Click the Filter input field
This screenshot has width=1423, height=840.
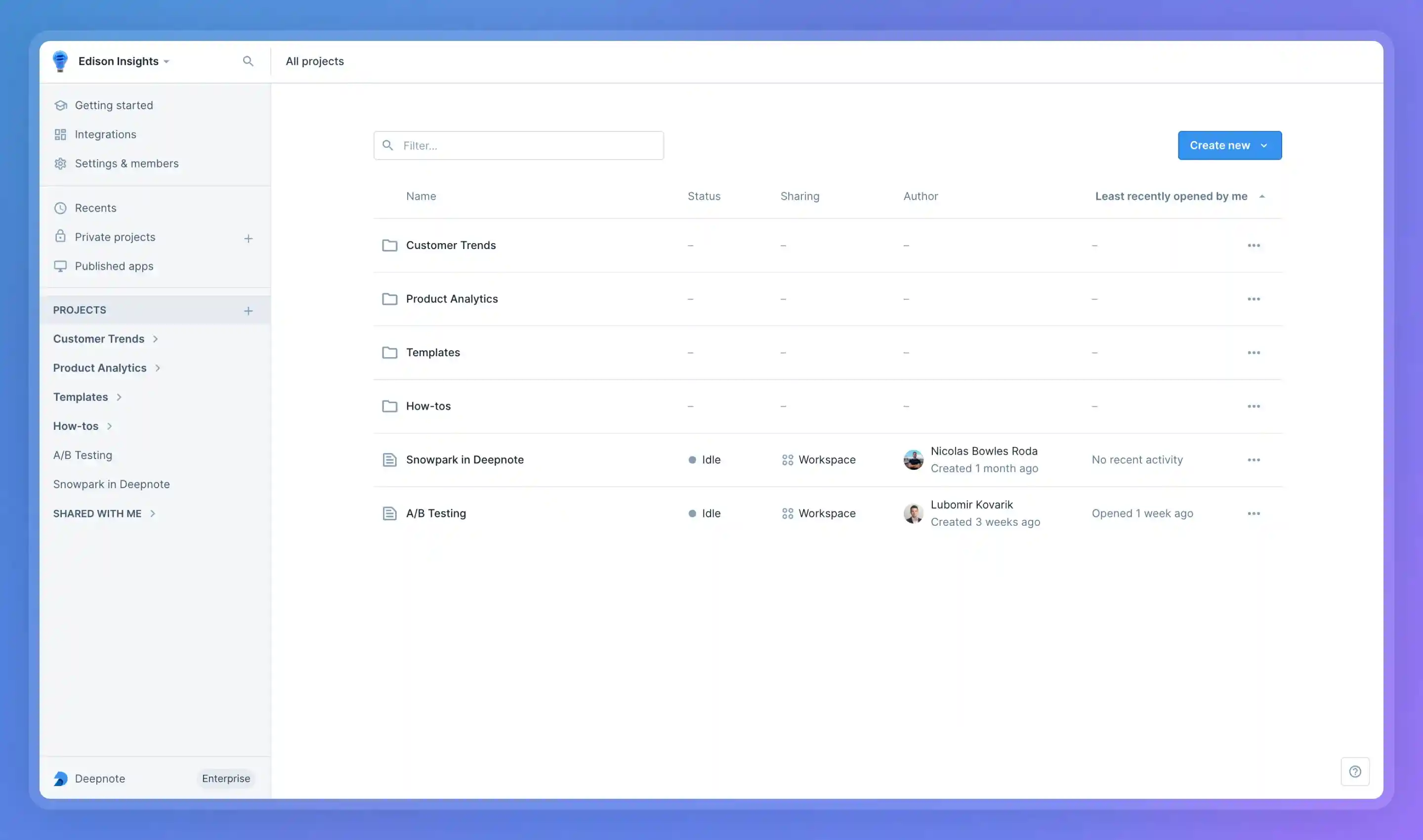click(518, 145)
